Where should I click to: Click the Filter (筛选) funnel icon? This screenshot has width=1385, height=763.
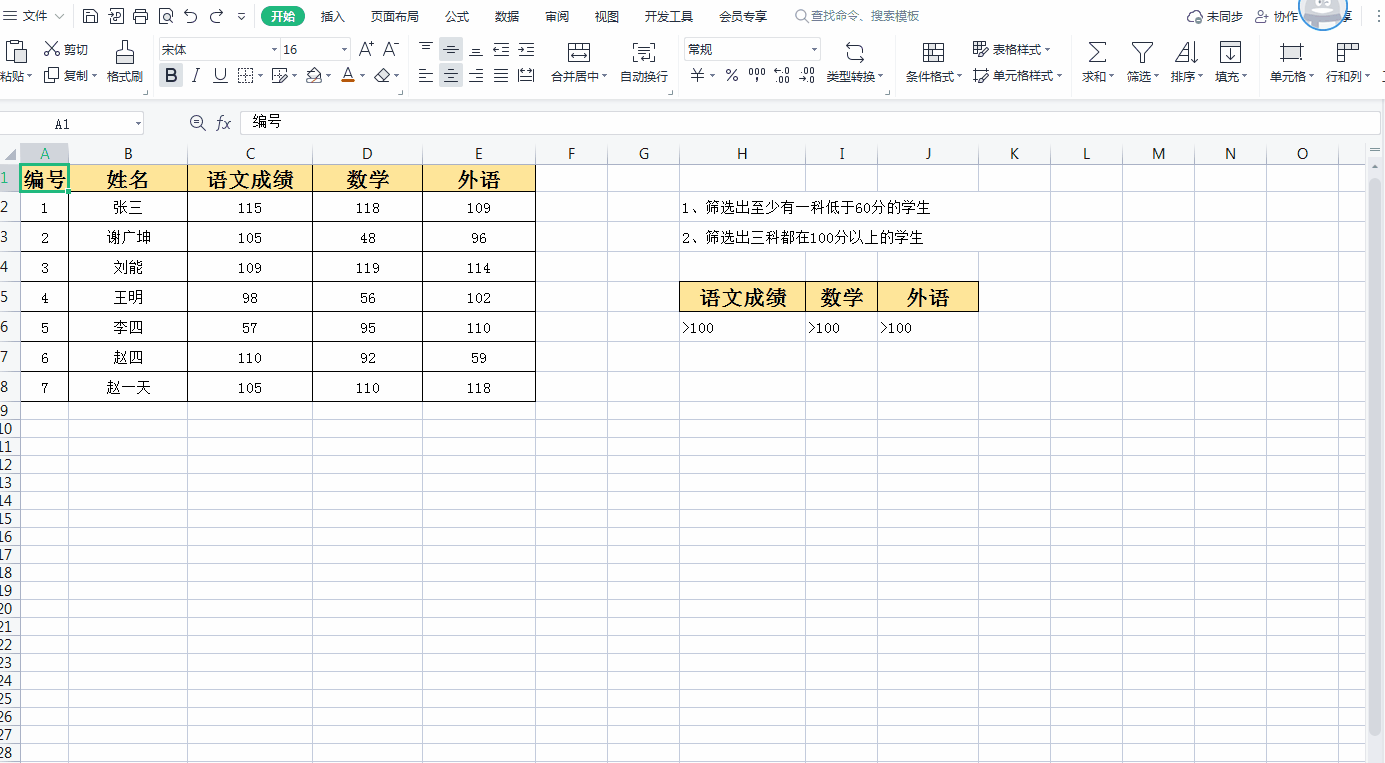click(1142, 52)
